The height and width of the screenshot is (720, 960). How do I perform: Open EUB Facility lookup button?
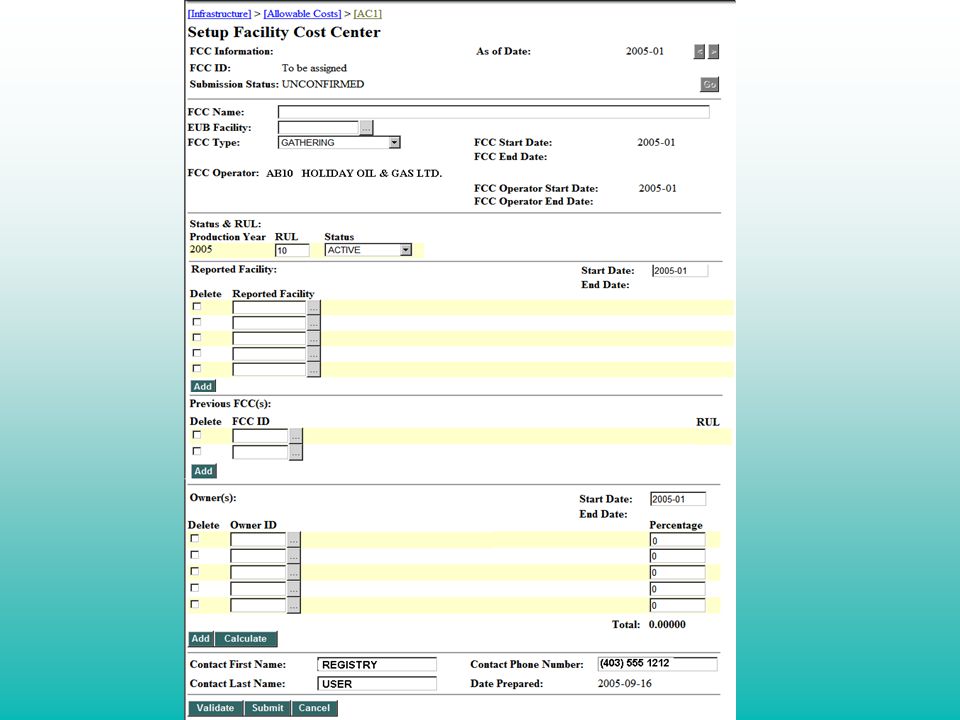366,128
